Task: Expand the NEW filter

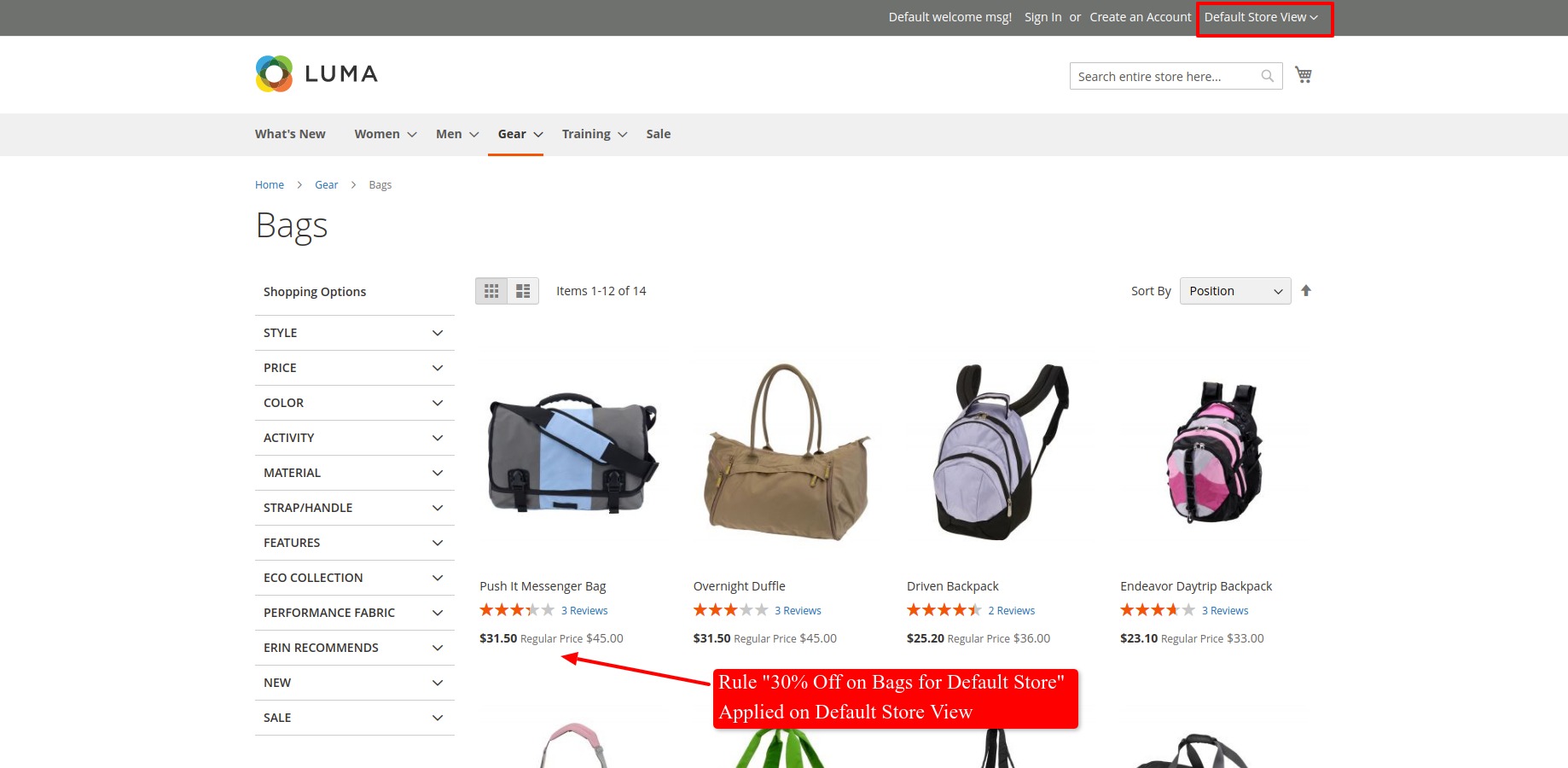Action: (355, 683)
